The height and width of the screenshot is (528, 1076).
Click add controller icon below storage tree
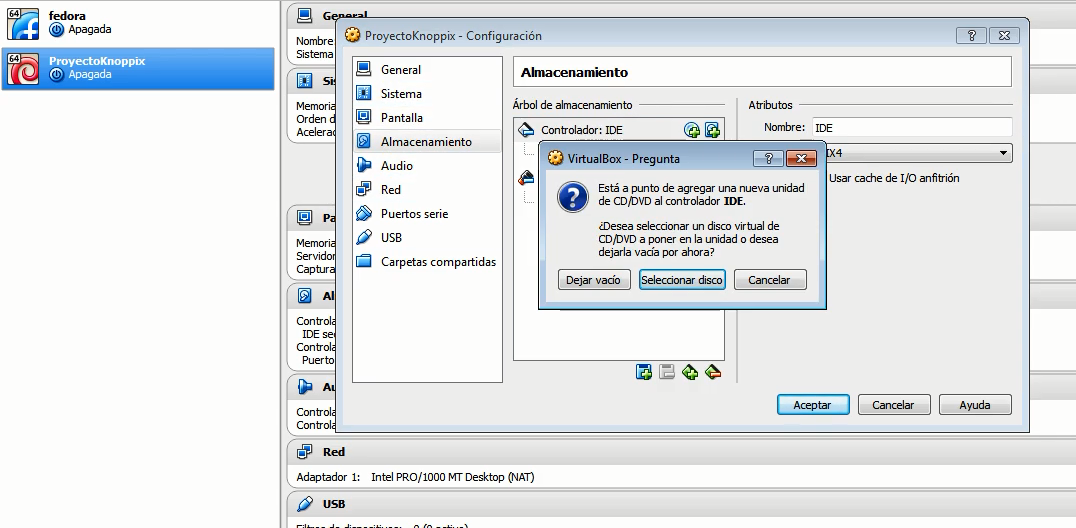644,372
